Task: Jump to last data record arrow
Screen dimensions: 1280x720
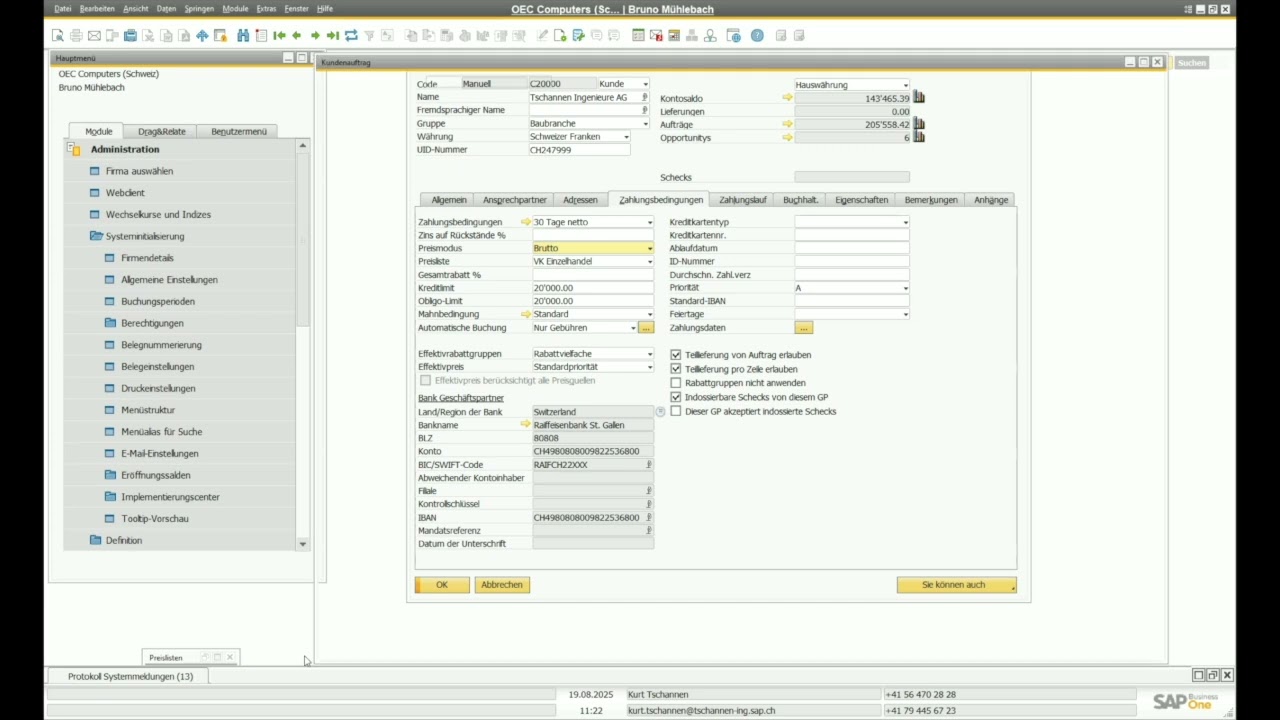Action: [333, 36]
